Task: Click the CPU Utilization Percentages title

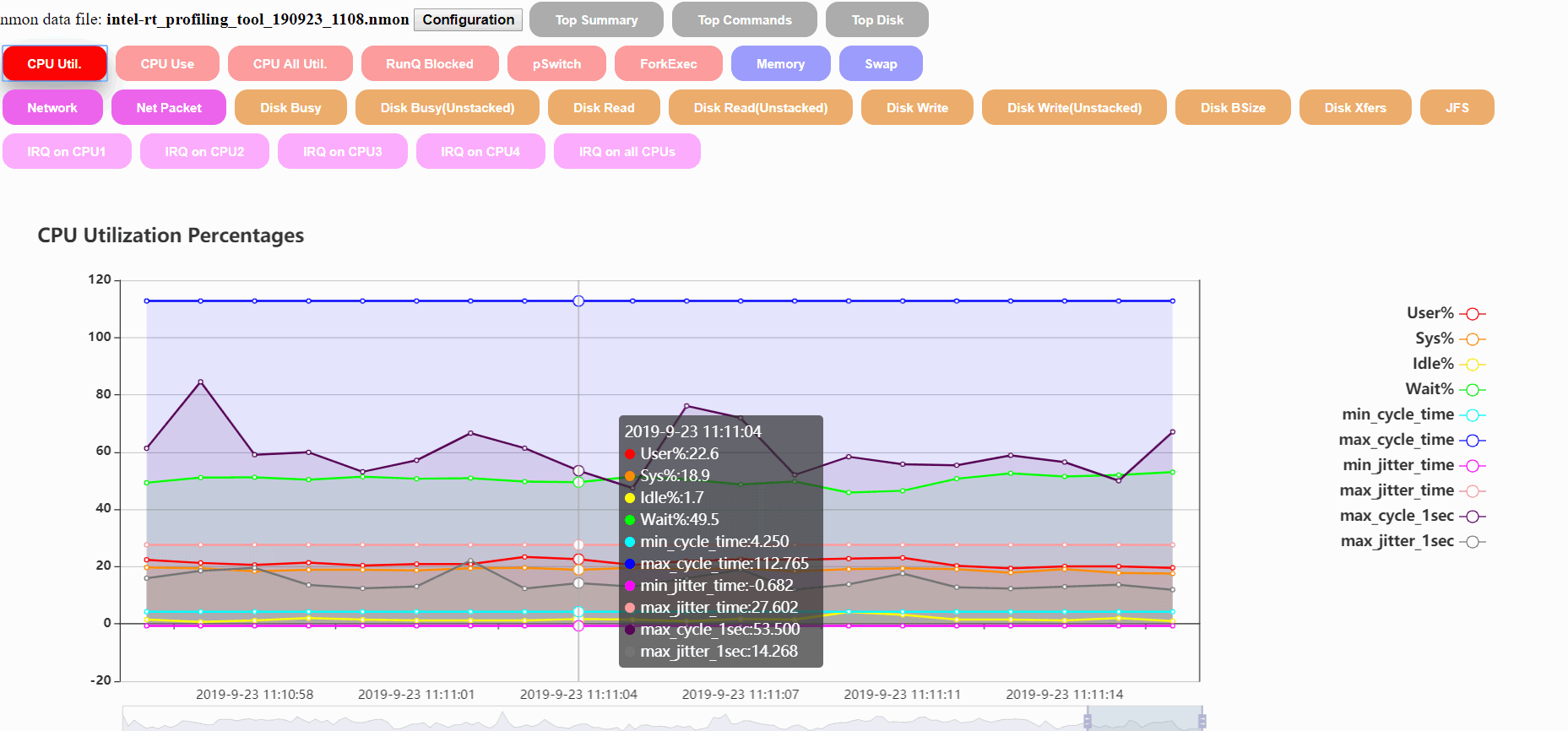Action: point(171,236)
